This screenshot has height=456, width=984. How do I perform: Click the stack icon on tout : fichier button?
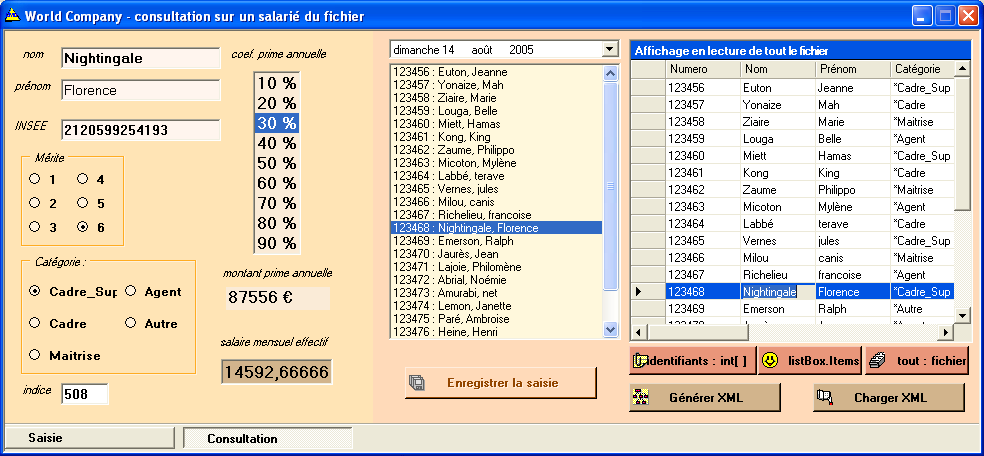coord(877,360)
